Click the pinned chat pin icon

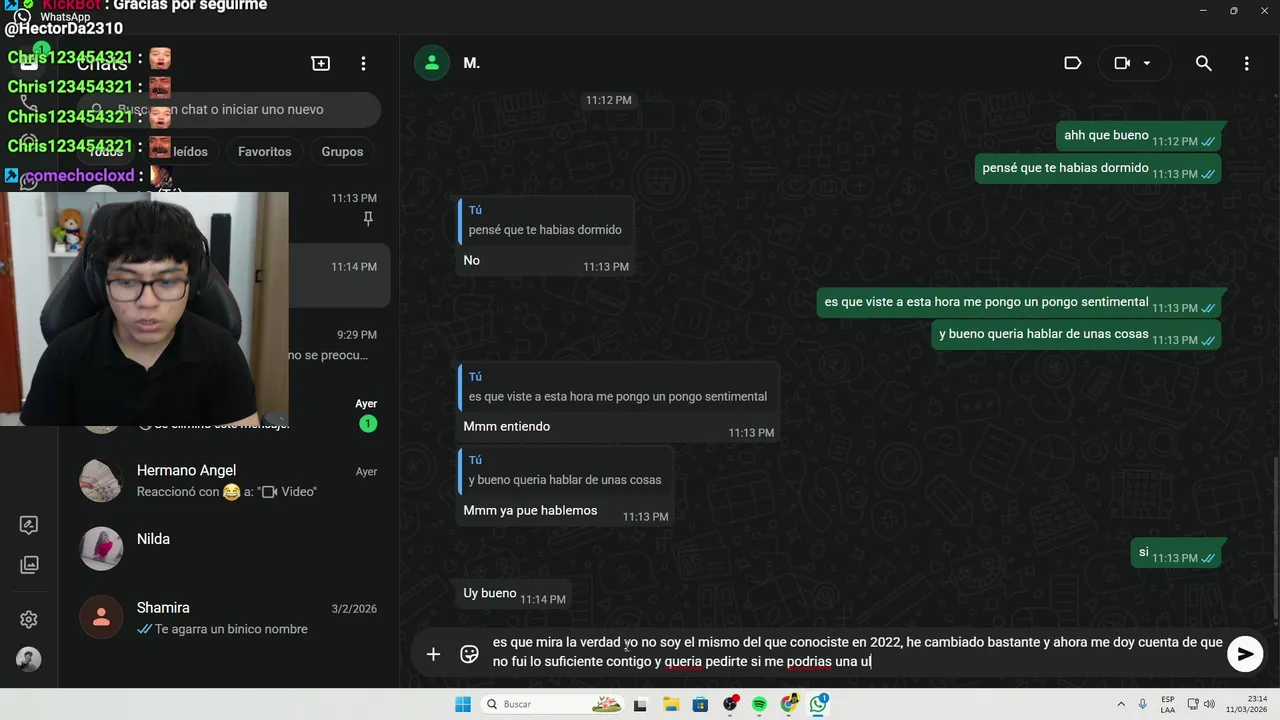[368, 218]
